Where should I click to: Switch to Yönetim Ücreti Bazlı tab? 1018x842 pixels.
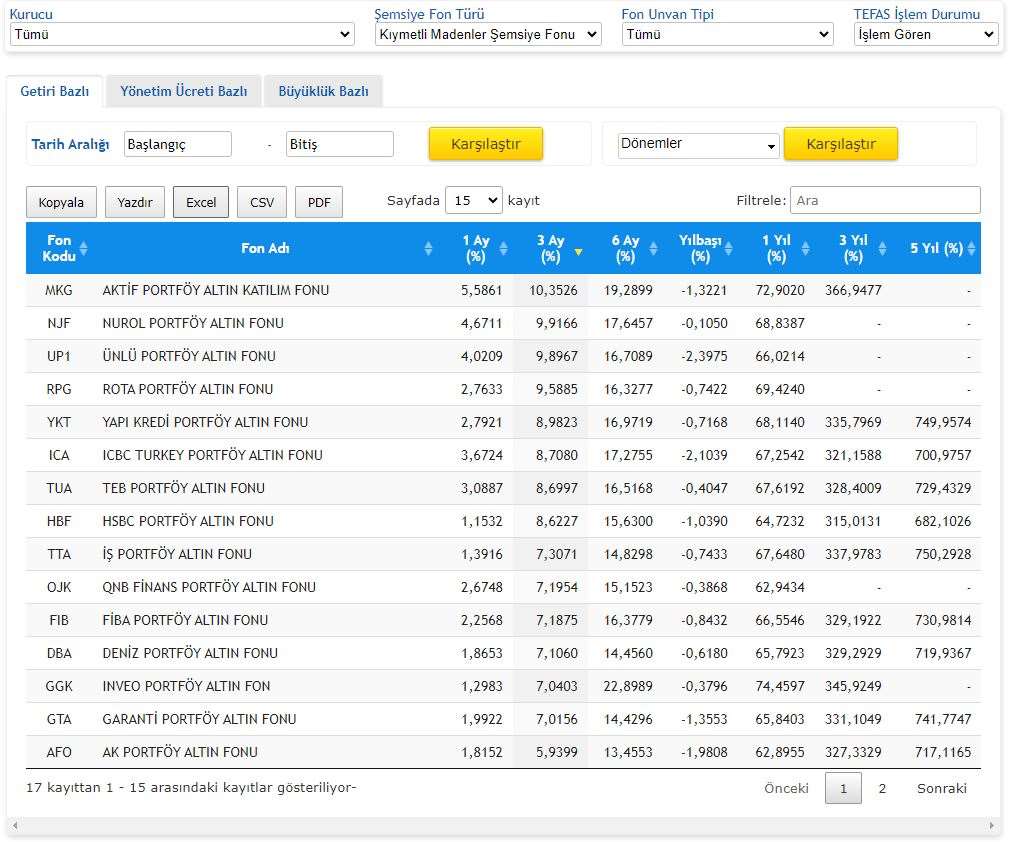click(x=183, y=91)
